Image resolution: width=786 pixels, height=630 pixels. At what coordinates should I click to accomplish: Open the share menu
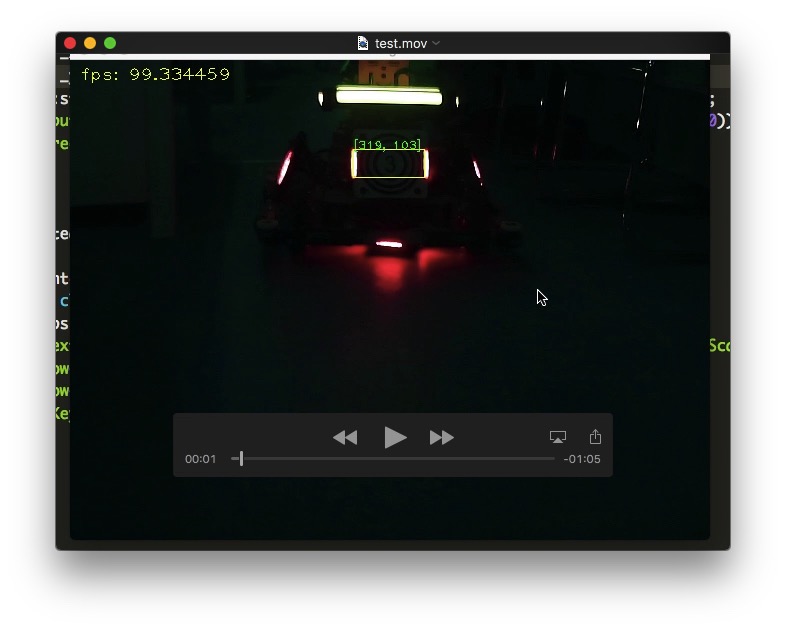coord(595,437)
